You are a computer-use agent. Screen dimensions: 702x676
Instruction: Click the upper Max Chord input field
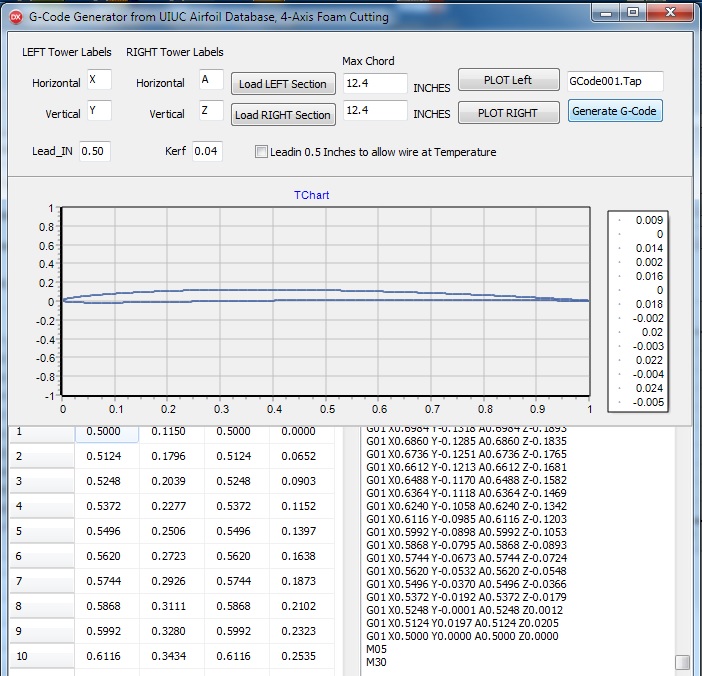375,84
